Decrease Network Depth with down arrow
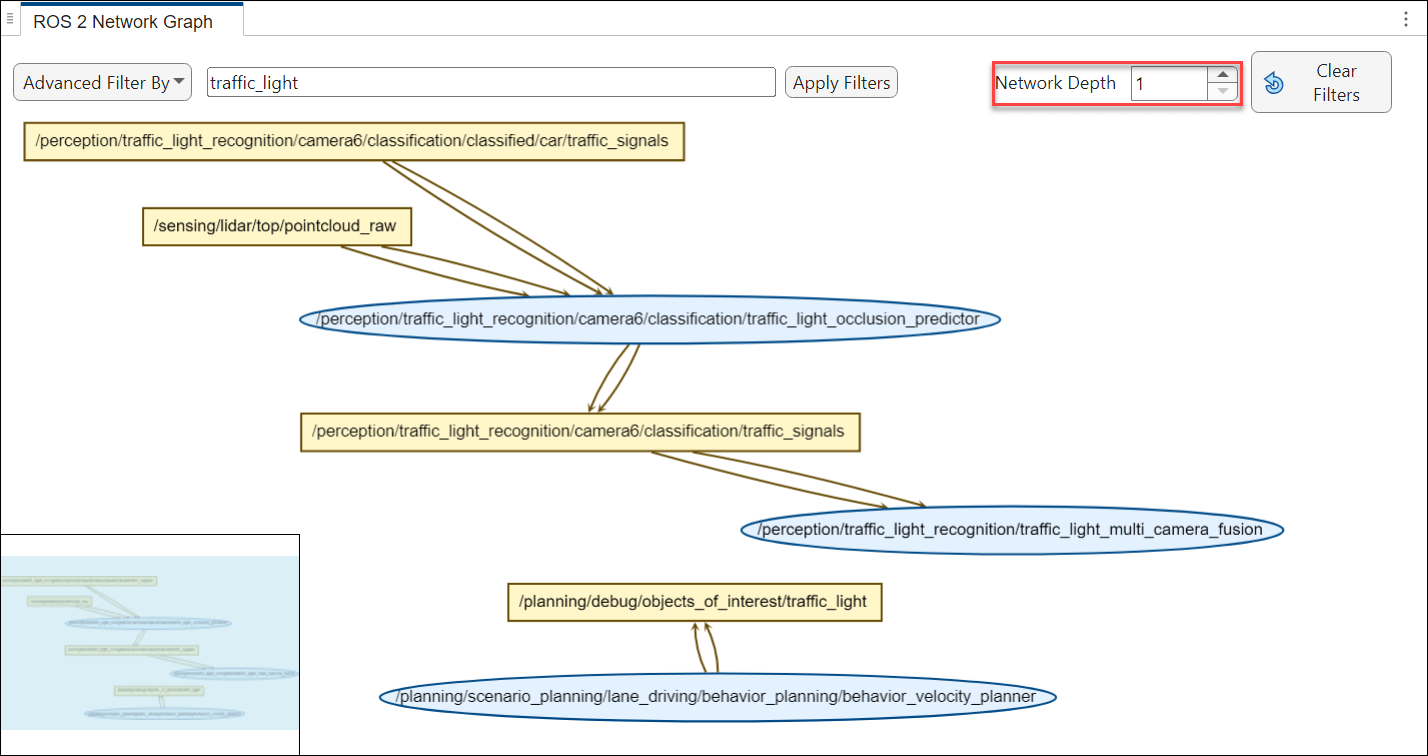 [x=1222, y=92]
